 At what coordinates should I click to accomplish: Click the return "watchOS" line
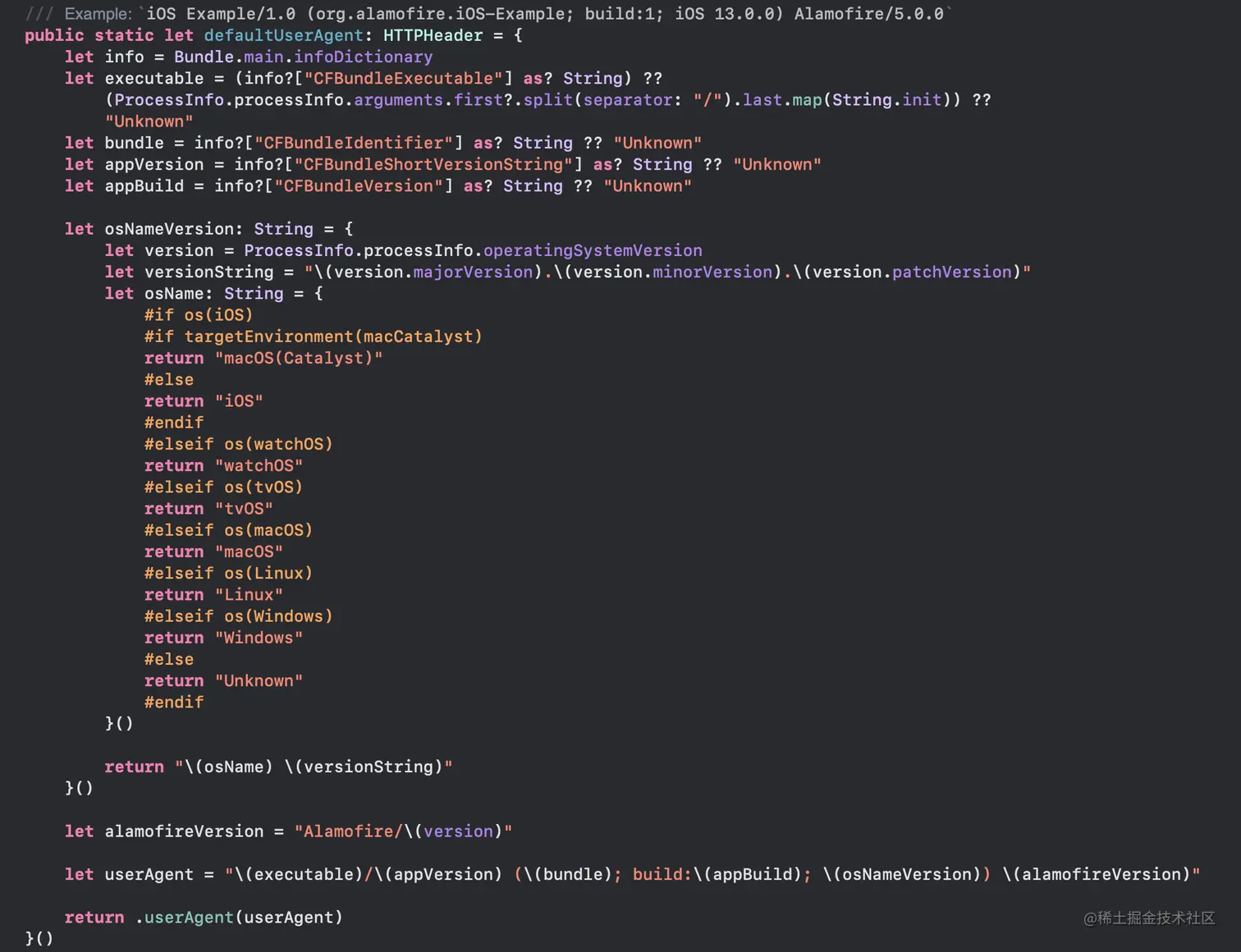[224, 465]
